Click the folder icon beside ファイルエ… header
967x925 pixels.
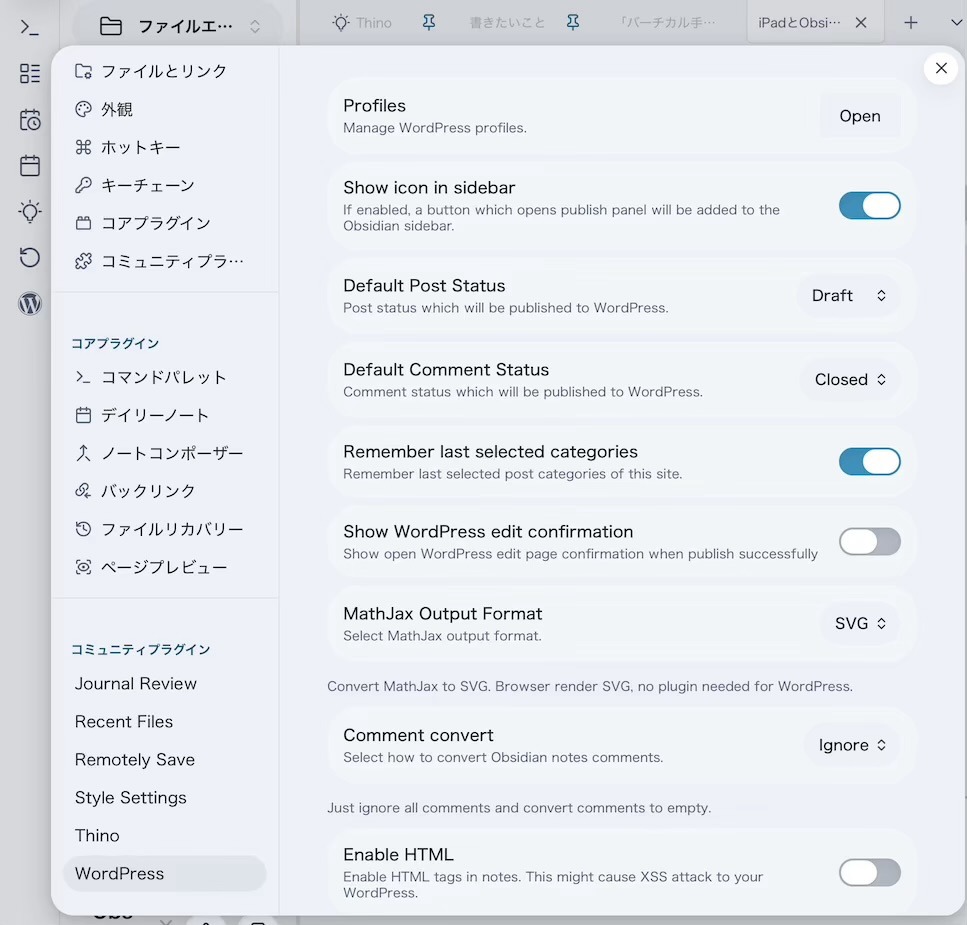111,26
